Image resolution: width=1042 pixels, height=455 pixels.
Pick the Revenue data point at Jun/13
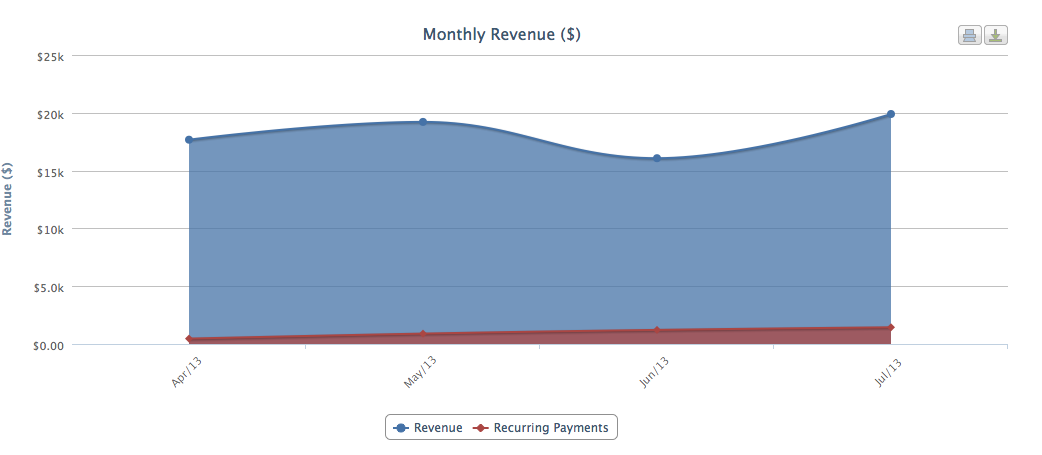[x=657, y=158]
